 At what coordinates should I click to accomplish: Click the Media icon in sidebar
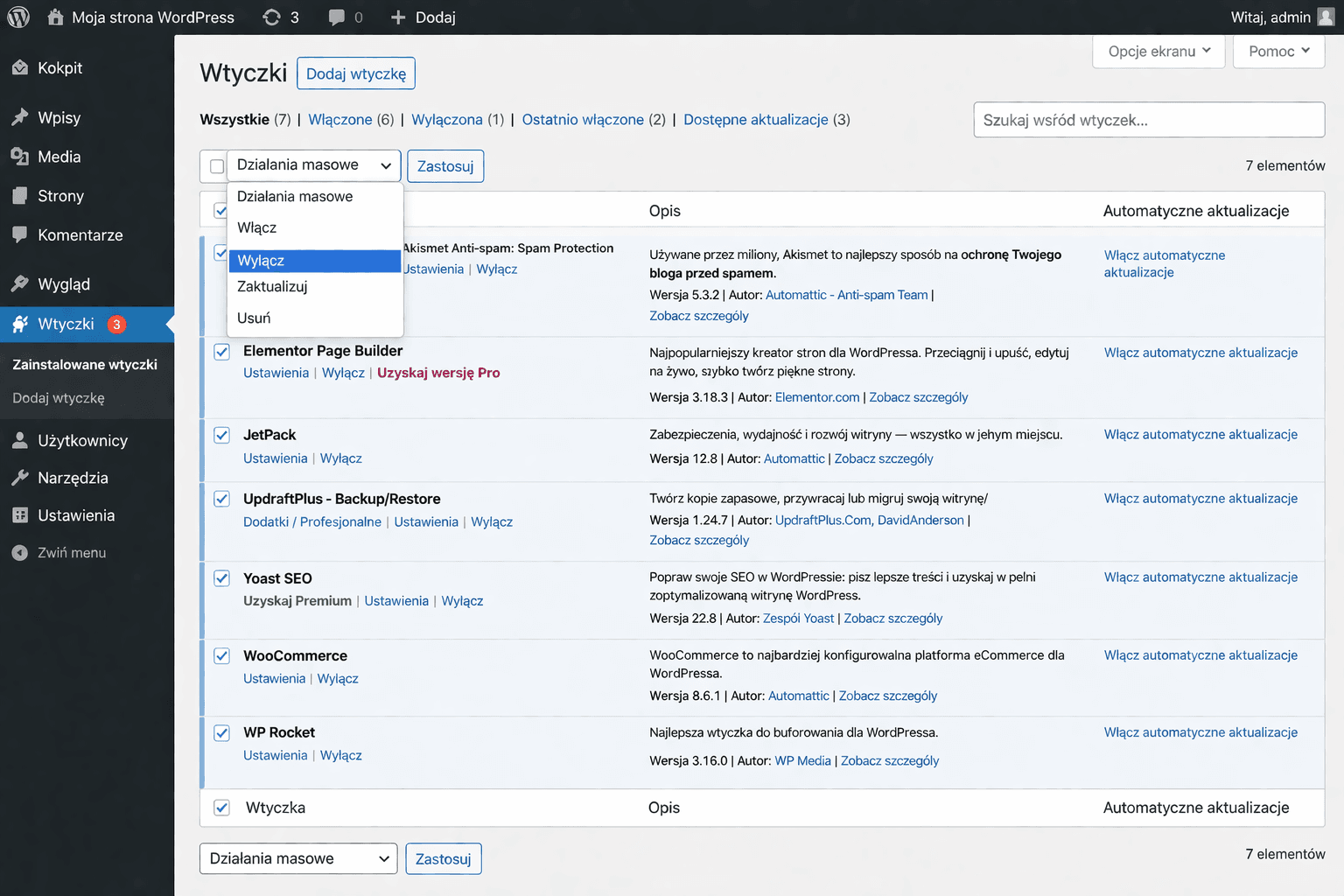[x=20, y=157]
